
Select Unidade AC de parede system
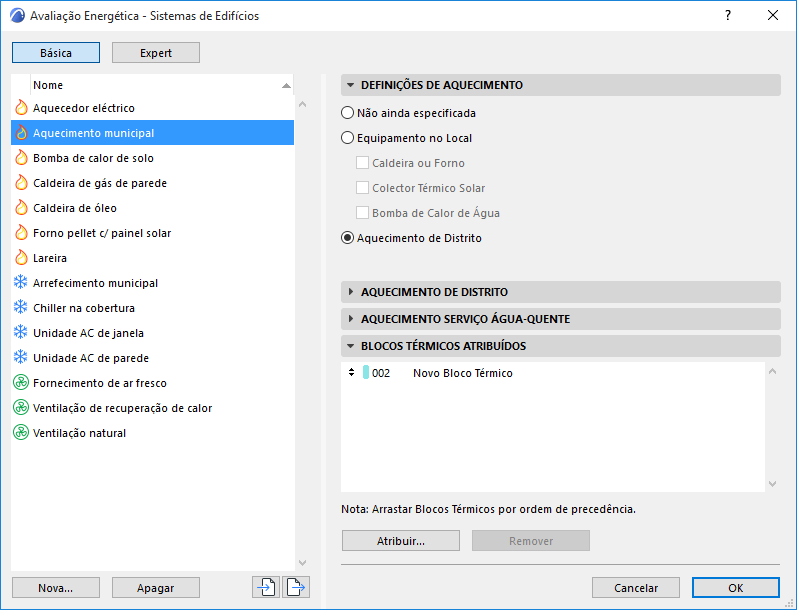(152, 357)
